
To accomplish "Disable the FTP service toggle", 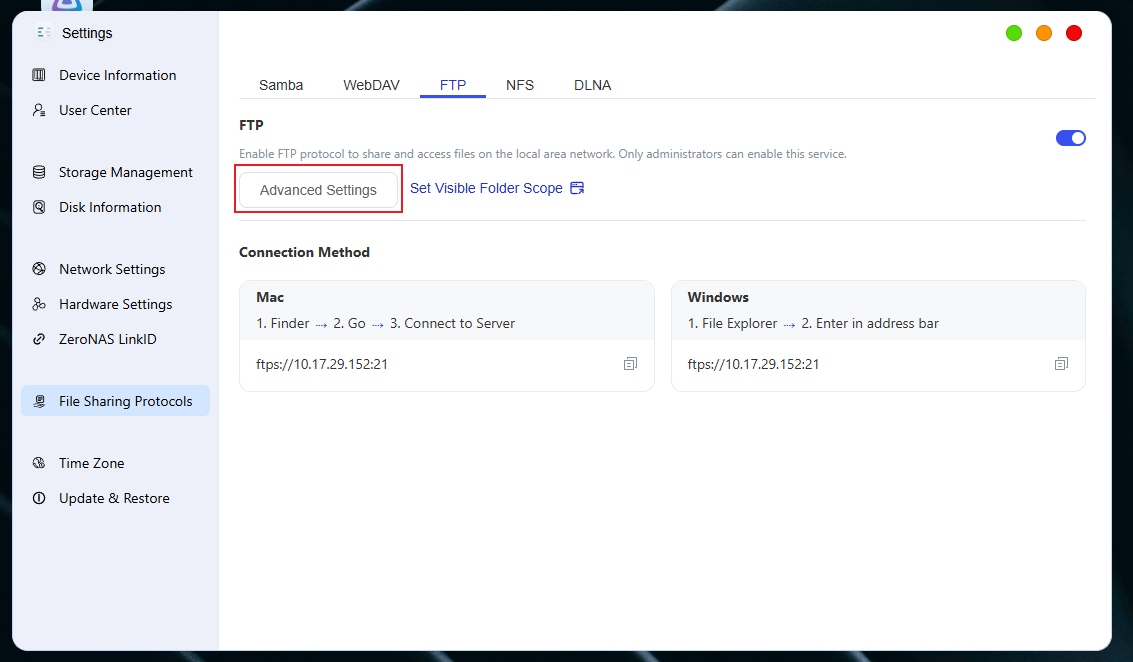I will [x=1070, y=138].
